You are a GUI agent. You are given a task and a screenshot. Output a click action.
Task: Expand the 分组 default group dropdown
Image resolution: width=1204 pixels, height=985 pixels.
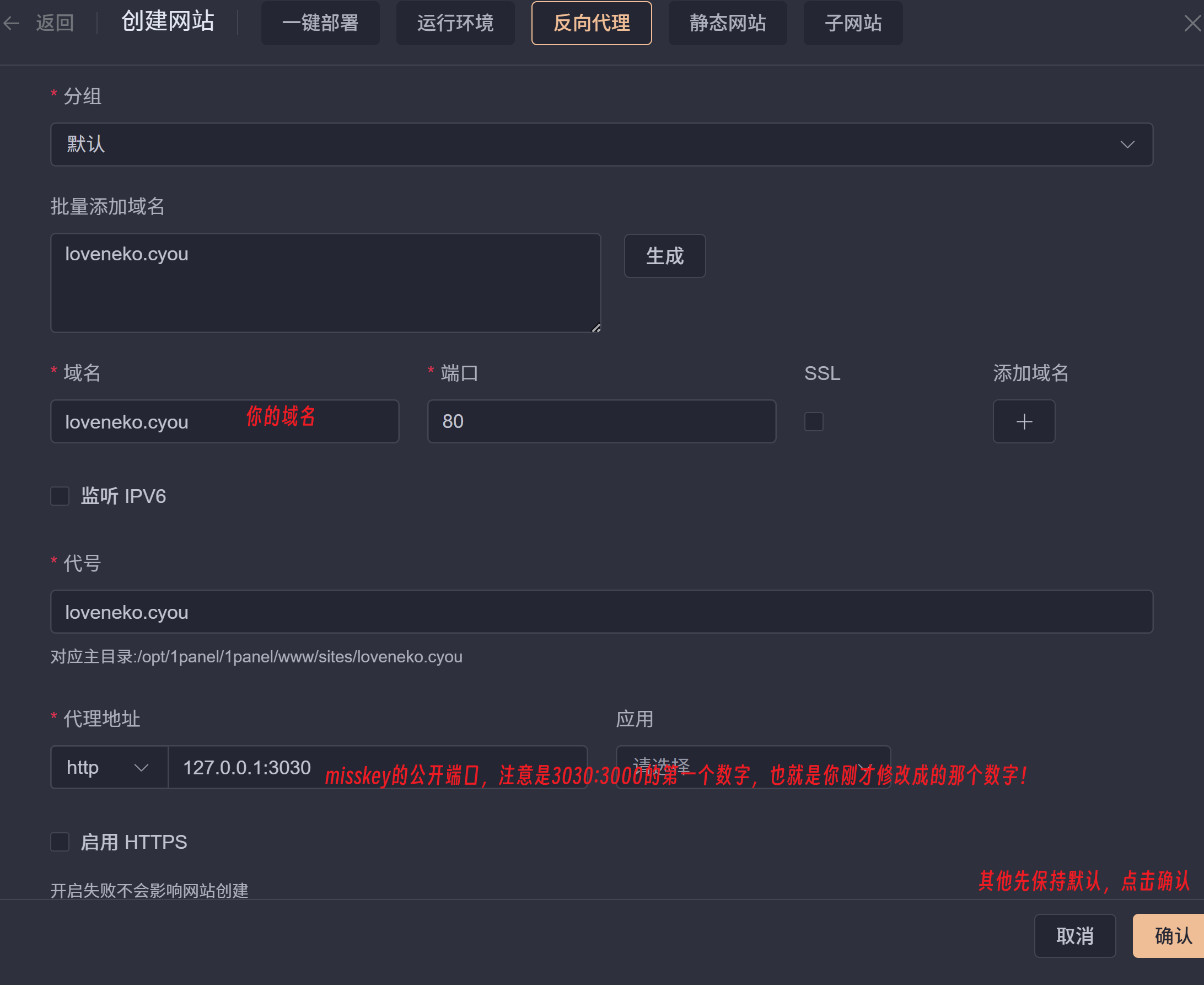601,144
